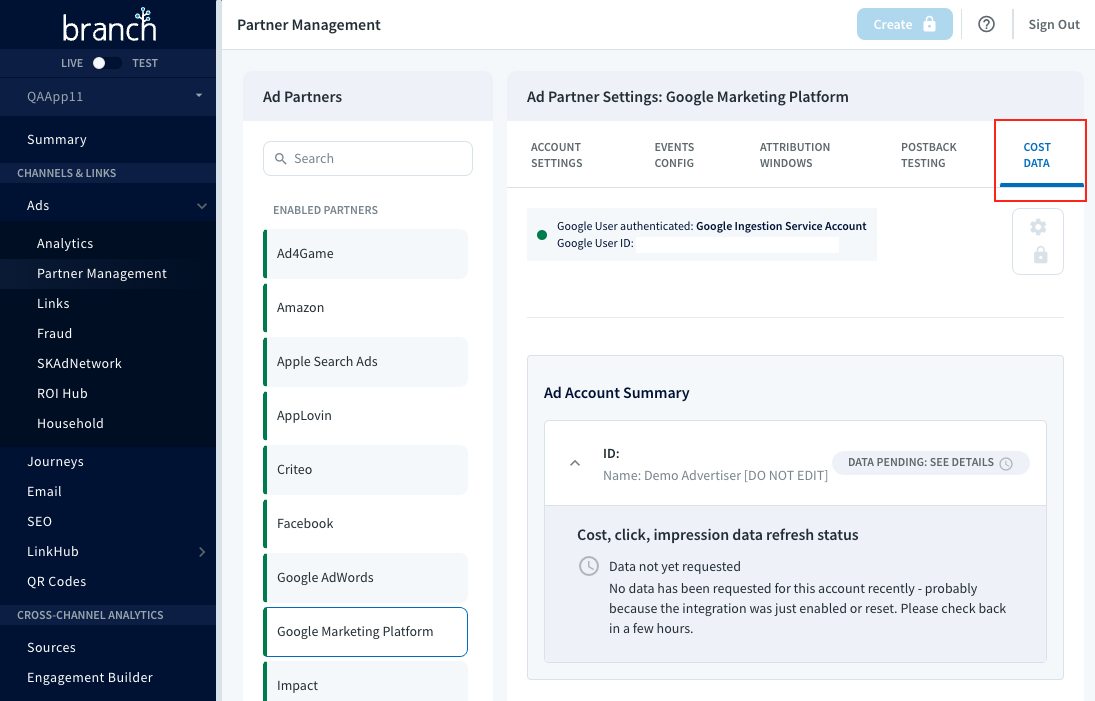Click the search magnifier icon

[x=281, y=158]
